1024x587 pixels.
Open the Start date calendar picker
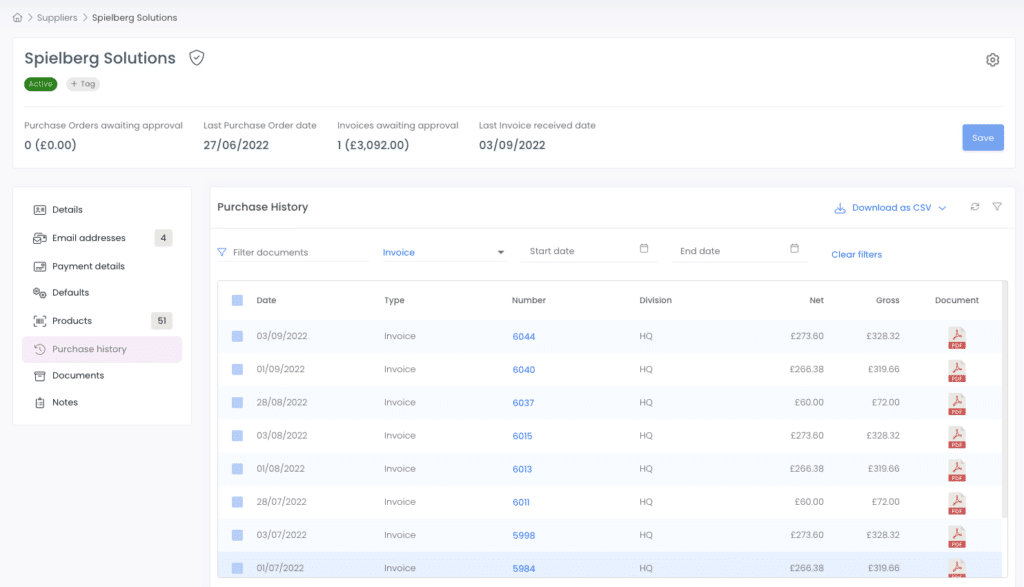tap(644, 249)
